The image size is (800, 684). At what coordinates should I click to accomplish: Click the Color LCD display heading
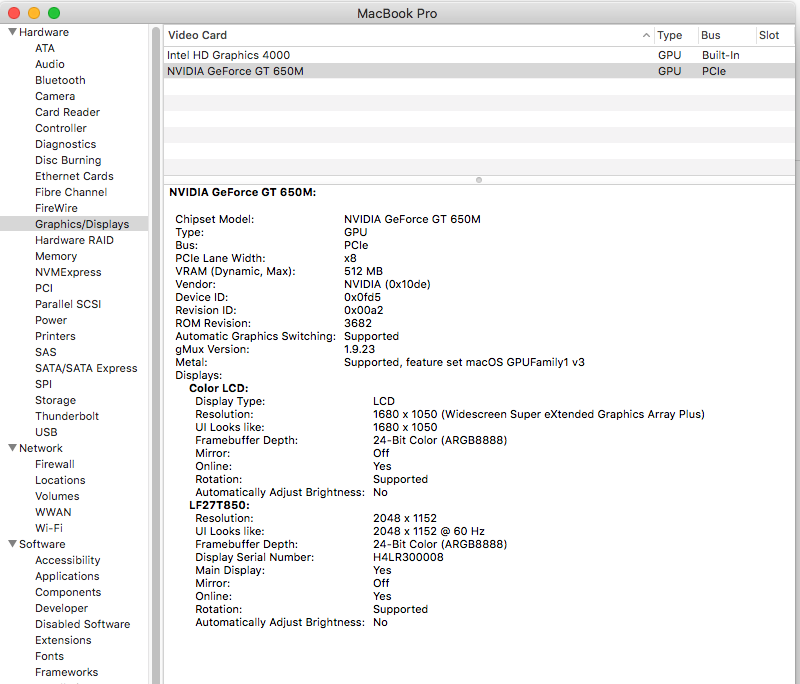pyautogui.click(x=218, y=388)
